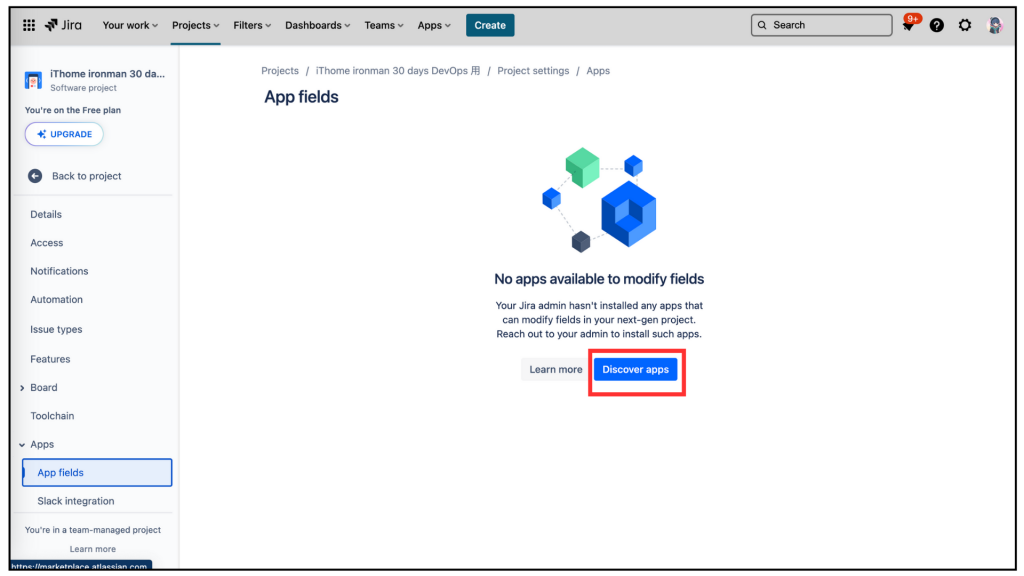Click the Apps breadcrumb link
The width and height of the screenshot is (1024, 576).
(598, 71)
